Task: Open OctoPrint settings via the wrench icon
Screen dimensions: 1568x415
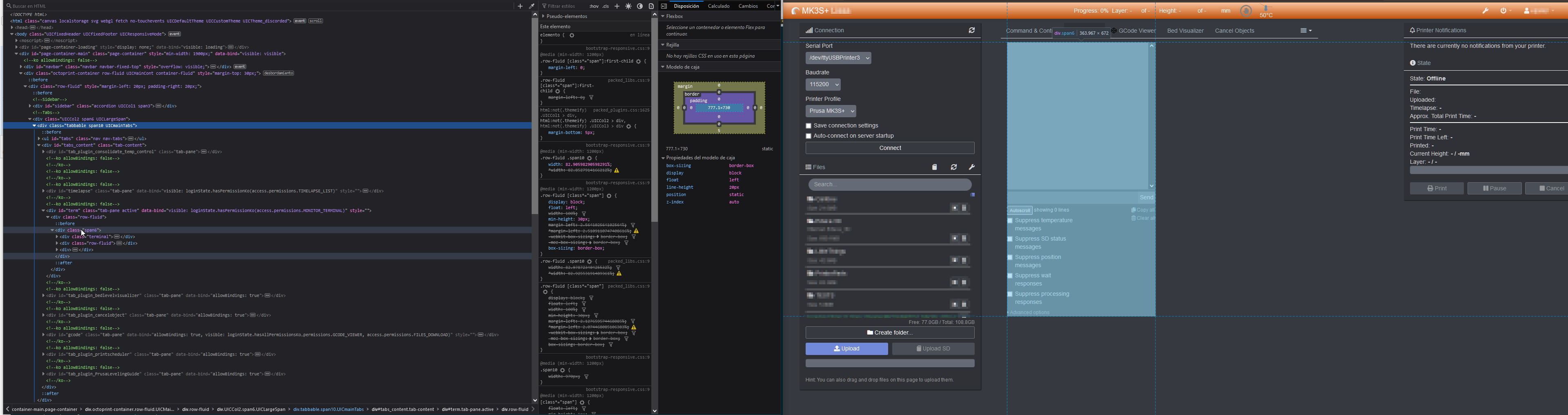Action: [x=1485, y=10]
